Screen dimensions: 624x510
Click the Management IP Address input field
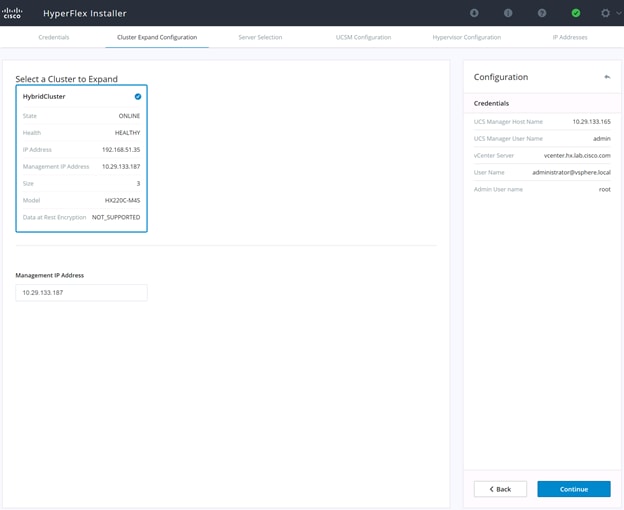coord(81,293)
